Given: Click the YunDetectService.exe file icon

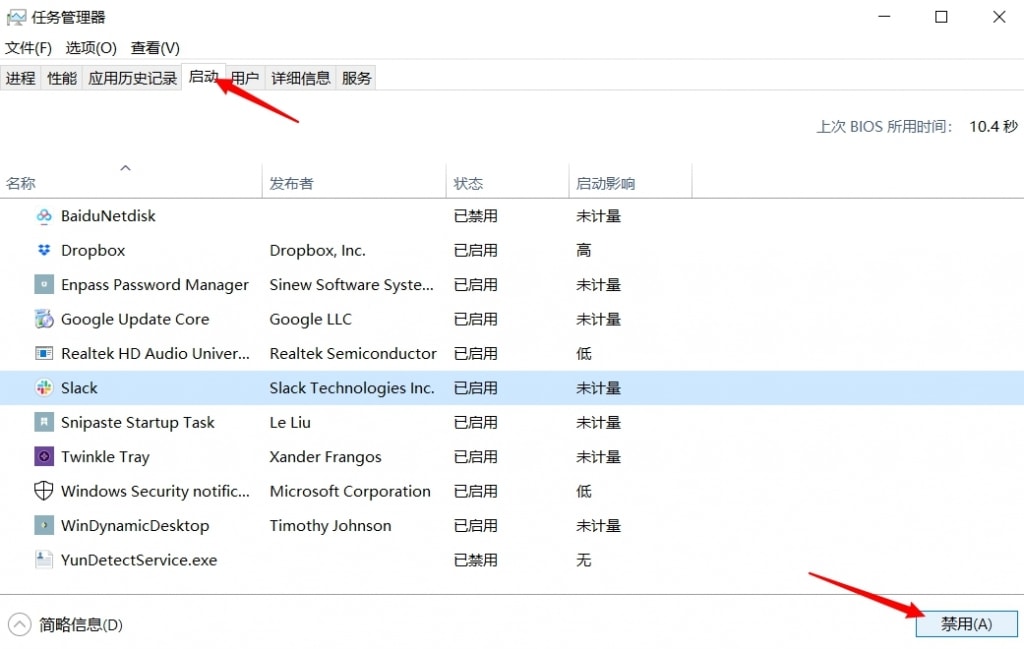Looking at the screenshot, I should (x=44, y=560).
